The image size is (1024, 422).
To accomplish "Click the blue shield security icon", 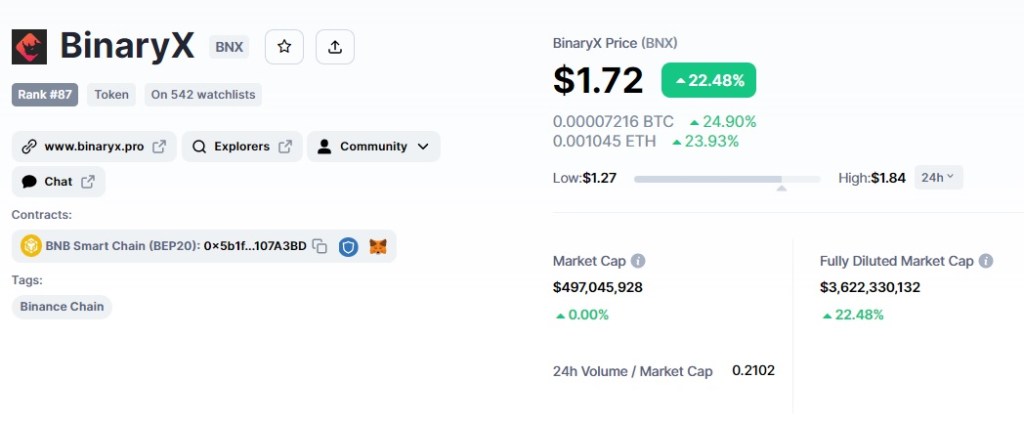I will (348, 246).
